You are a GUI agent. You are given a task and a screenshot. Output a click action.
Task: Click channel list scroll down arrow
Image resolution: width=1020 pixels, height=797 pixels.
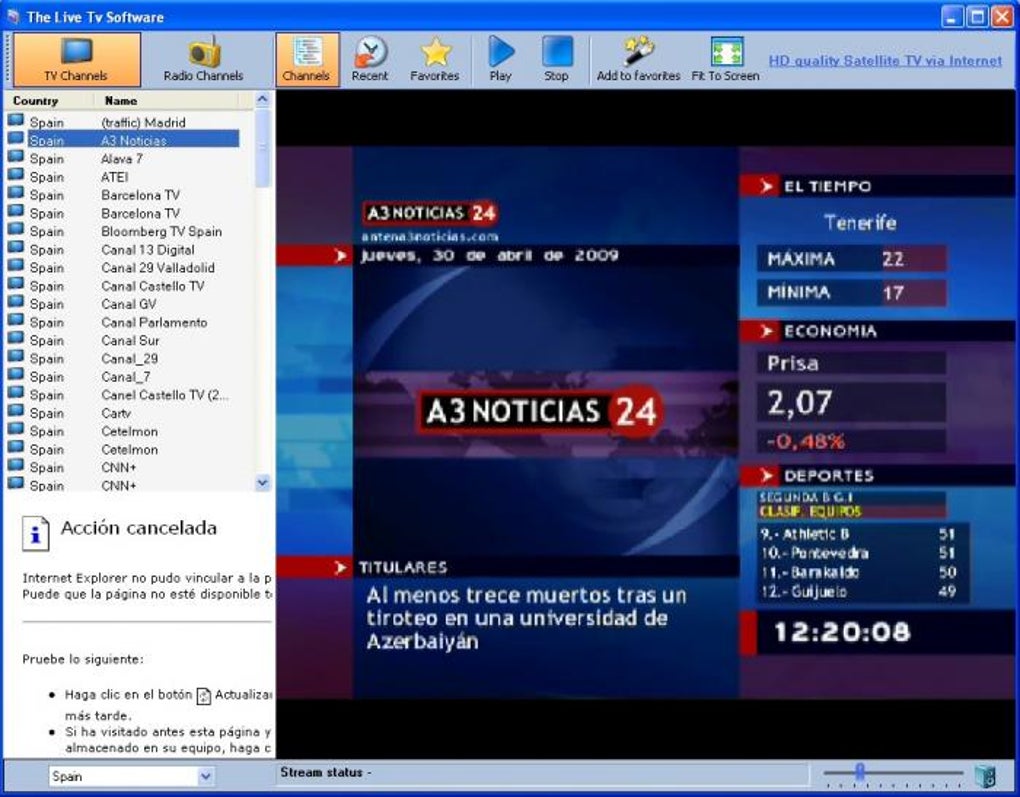coord(262,483)
